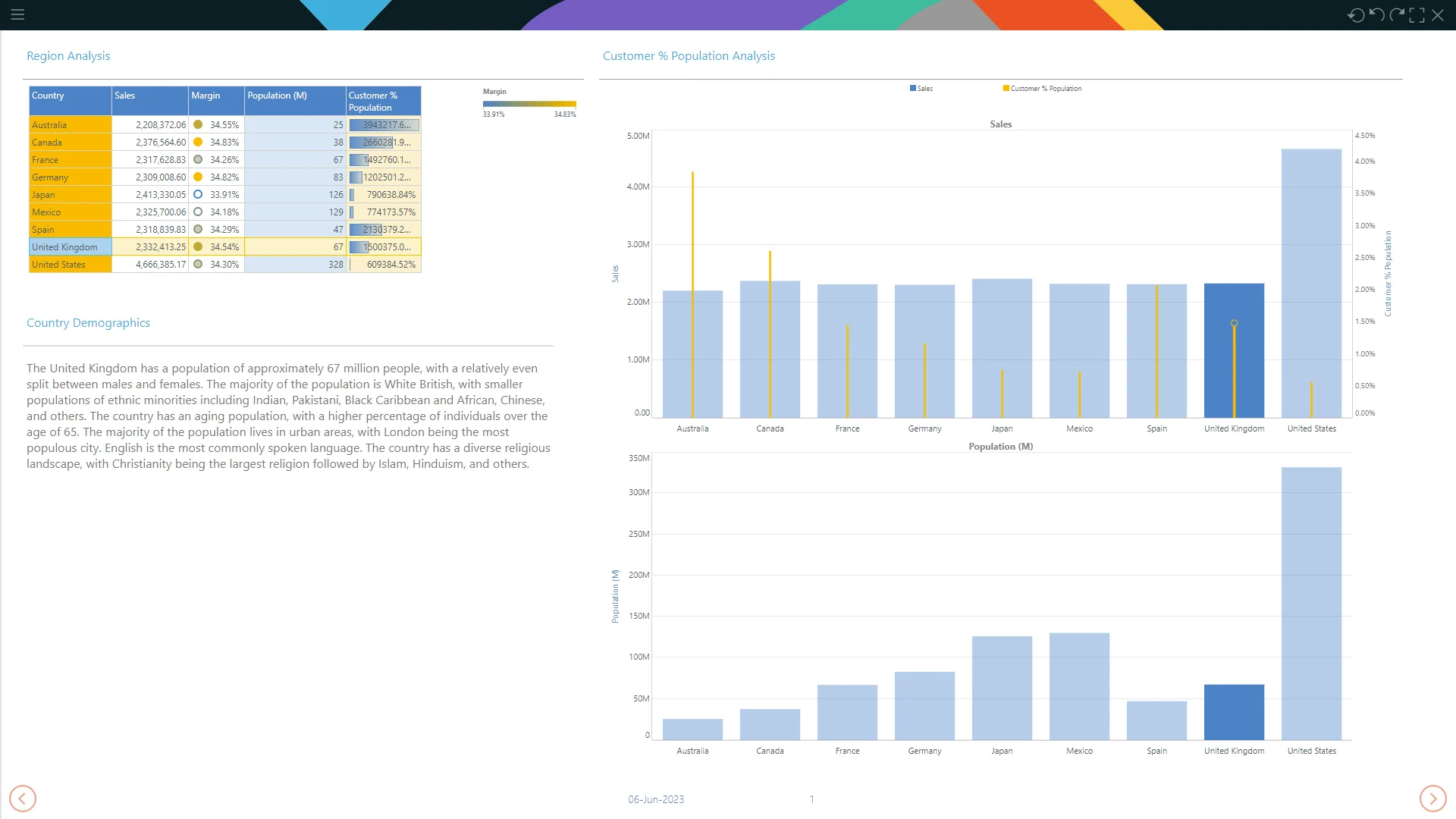Click the reset presentation icon
This screenshot has width=1456, height=819.
1355,15
